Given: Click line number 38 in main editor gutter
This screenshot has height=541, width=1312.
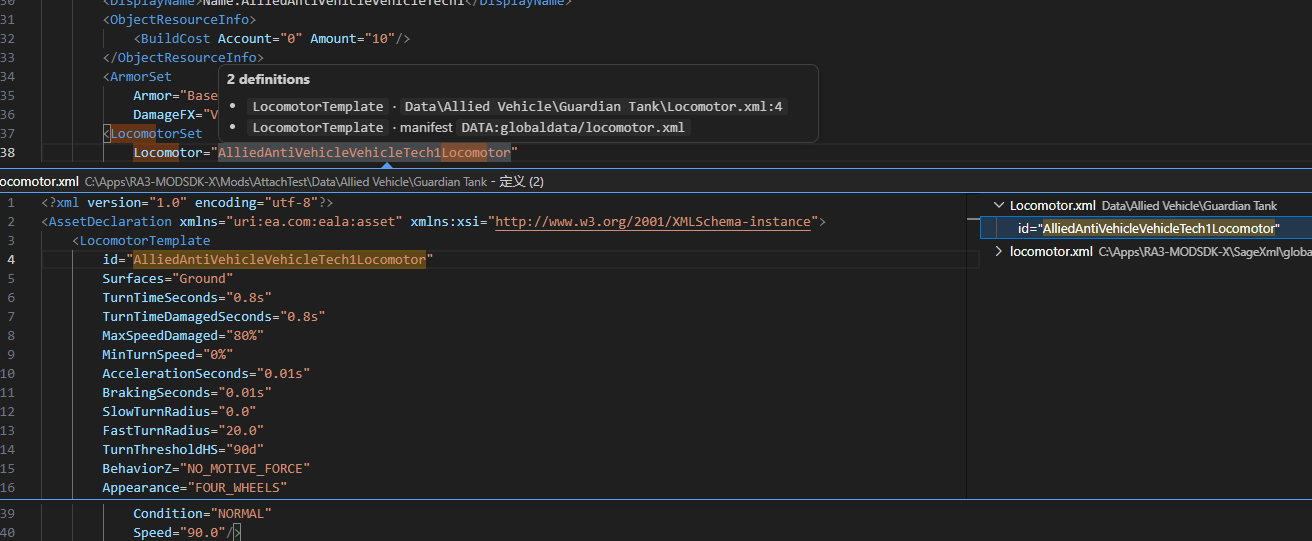Looking at the screenshot, I should click(x=8, y=152).
